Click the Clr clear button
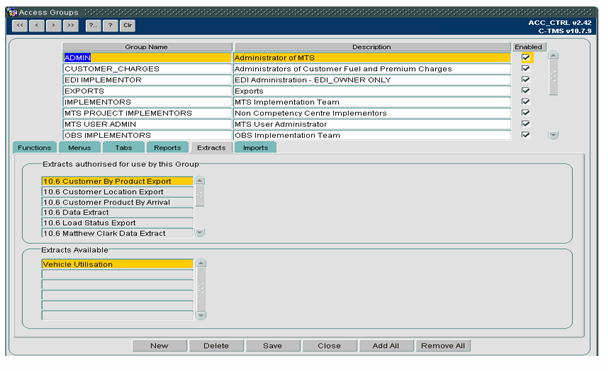The image size is (608, 371). point(128,26)
